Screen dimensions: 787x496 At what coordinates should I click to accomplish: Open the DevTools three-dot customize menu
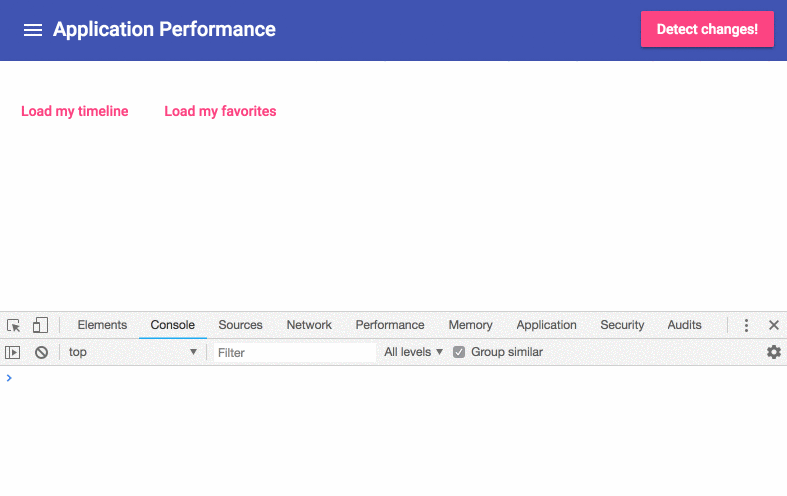(746, 325)
